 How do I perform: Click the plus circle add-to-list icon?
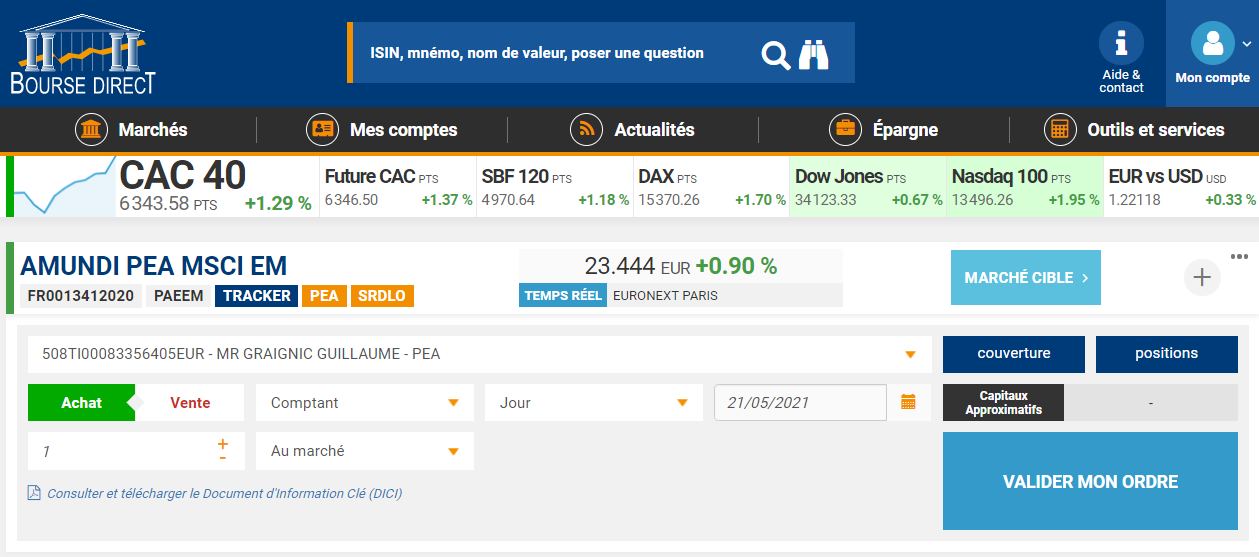tap(1202, 277)
